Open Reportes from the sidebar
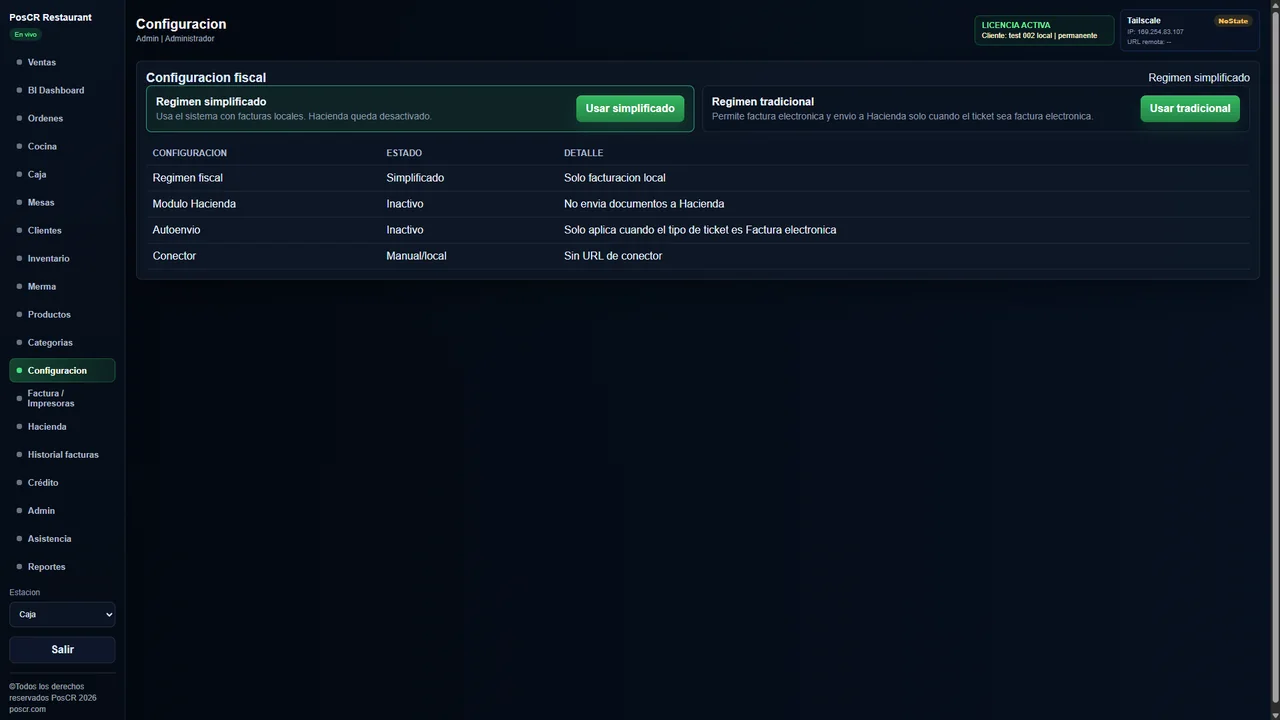The width and height of the screenshot is (1280, 720). (62, 566)
